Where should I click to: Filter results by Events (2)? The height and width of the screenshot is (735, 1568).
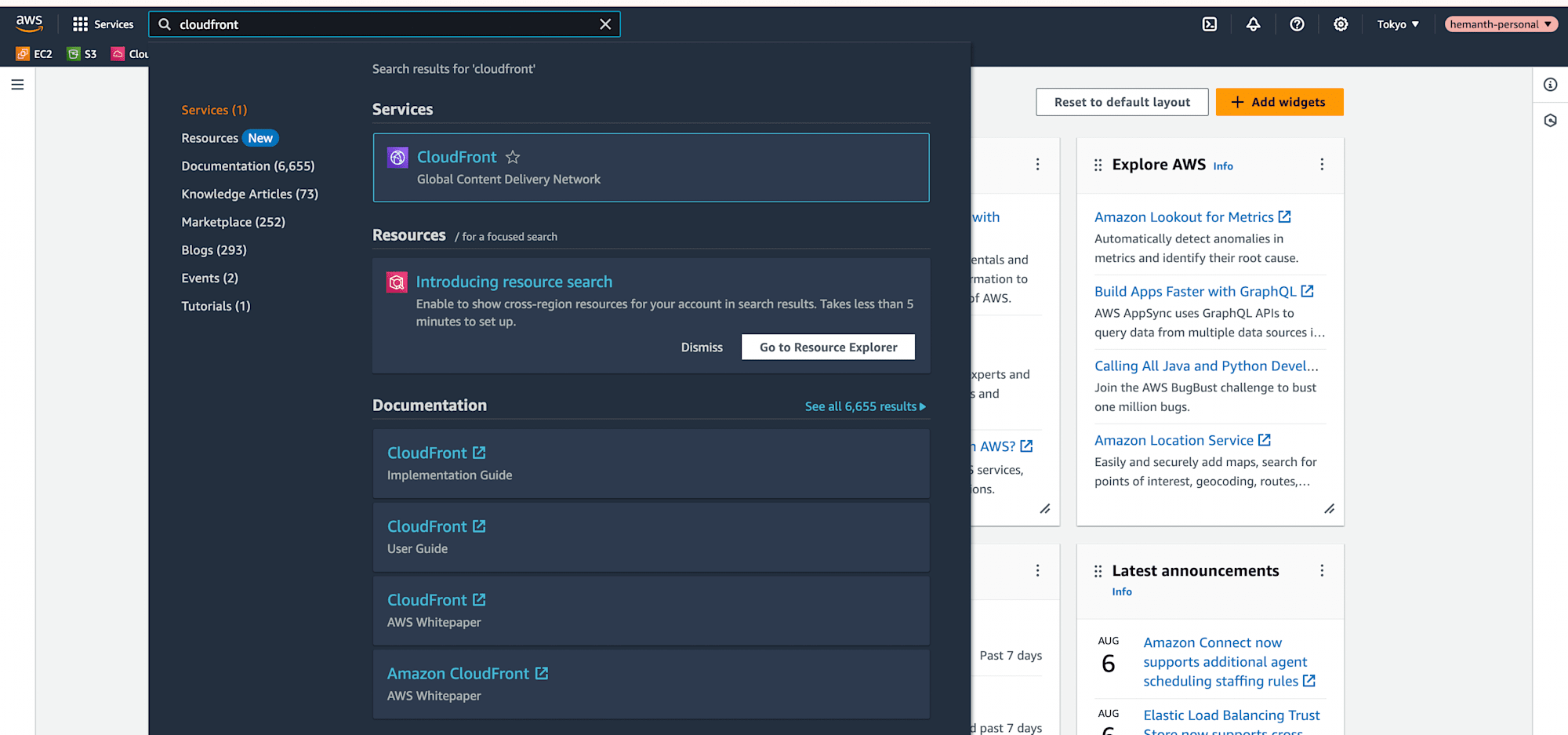click(209, 278)
